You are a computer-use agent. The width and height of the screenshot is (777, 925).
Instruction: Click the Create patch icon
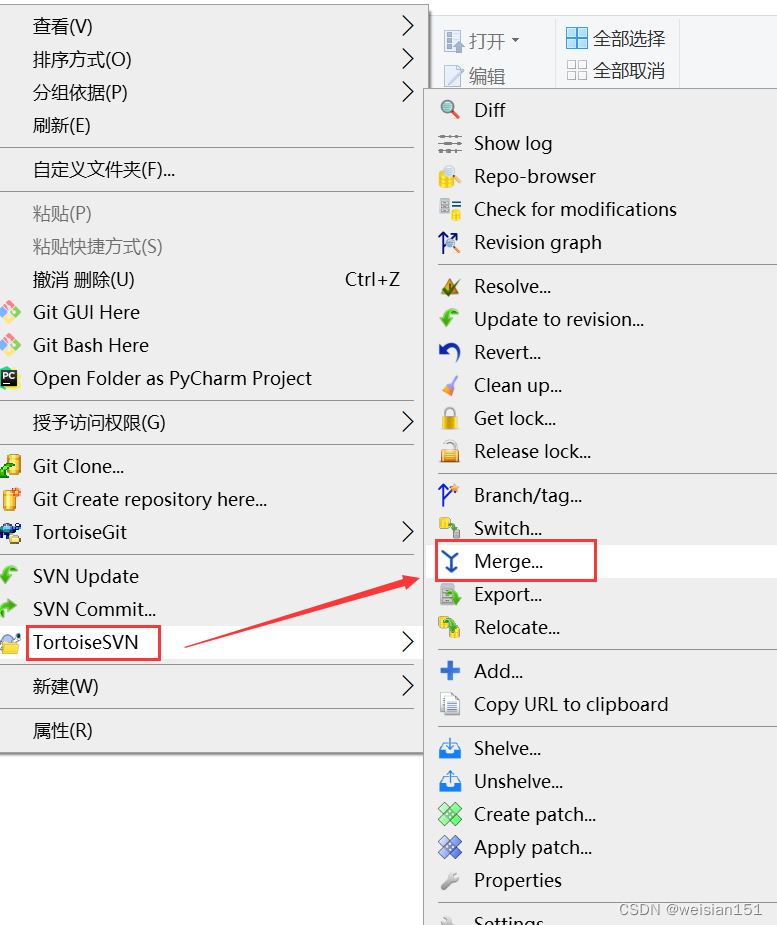450,814
